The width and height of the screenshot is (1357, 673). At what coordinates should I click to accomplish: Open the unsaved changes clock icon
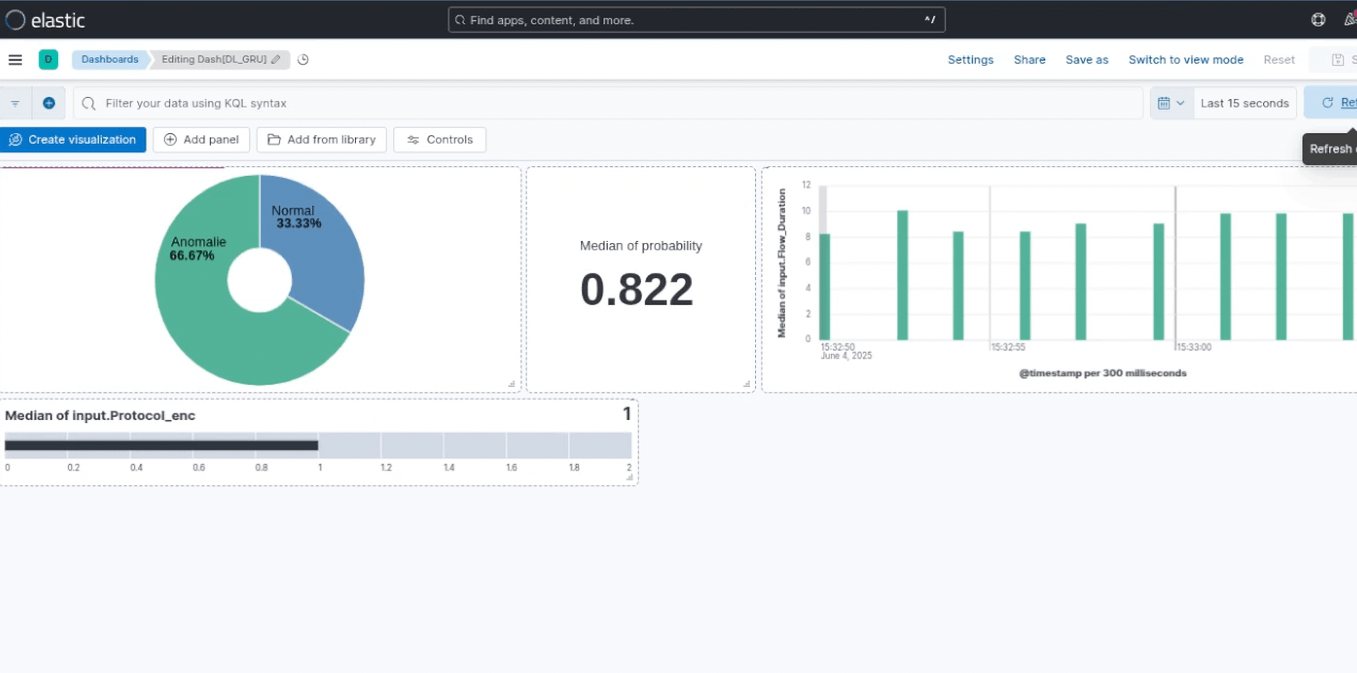point(303,60)
